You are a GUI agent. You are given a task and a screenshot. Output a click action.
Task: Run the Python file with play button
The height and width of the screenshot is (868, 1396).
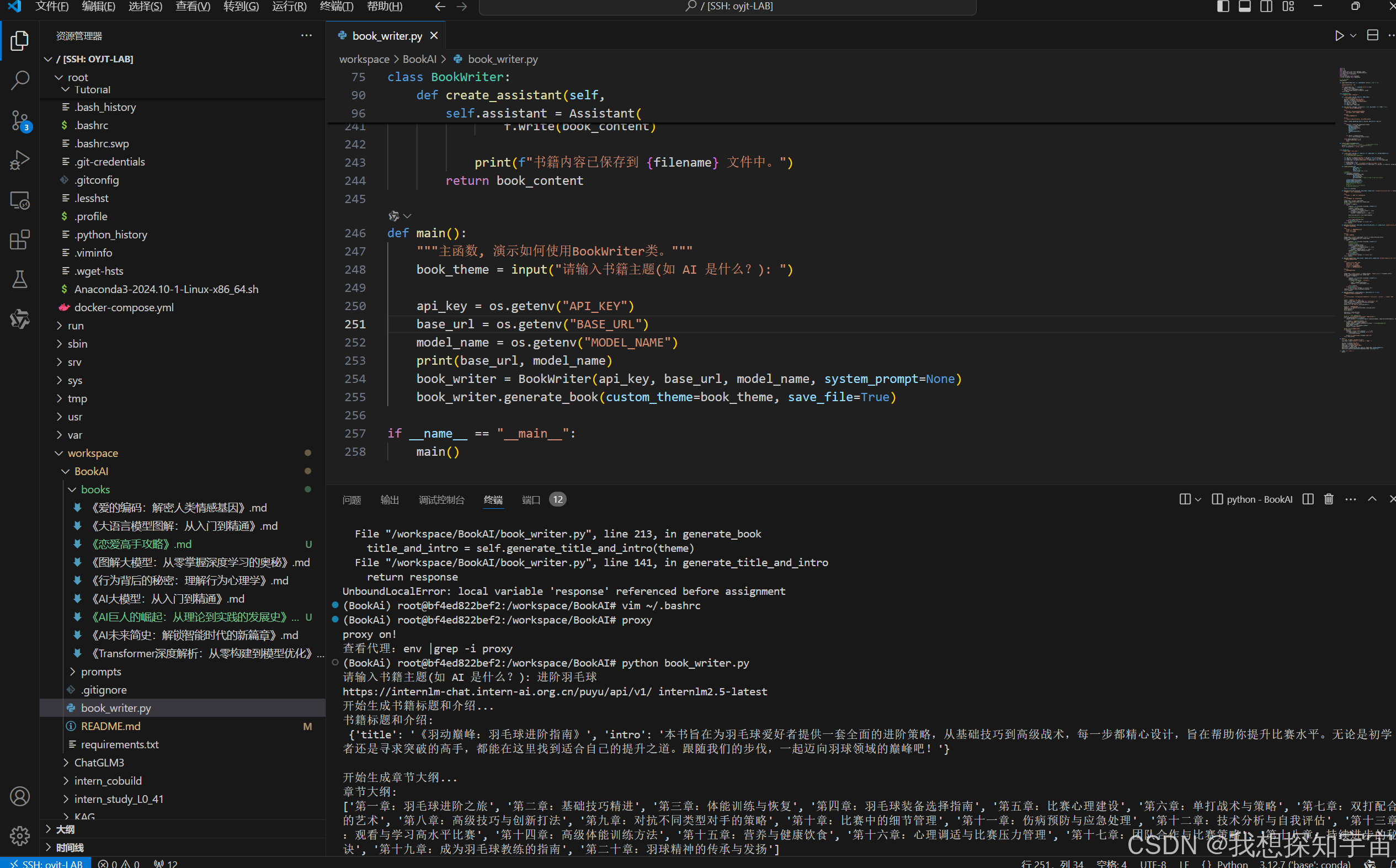[x=1339, y=36]
